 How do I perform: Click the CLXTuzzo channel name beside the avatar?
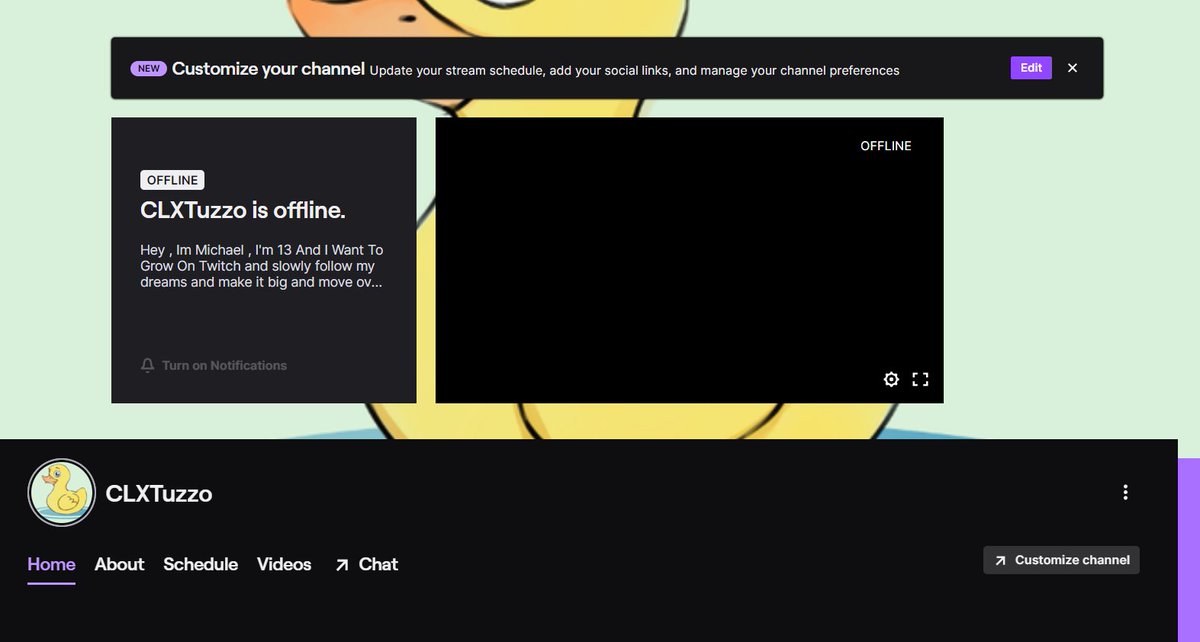pyautogui.click(x=159, y=493)
